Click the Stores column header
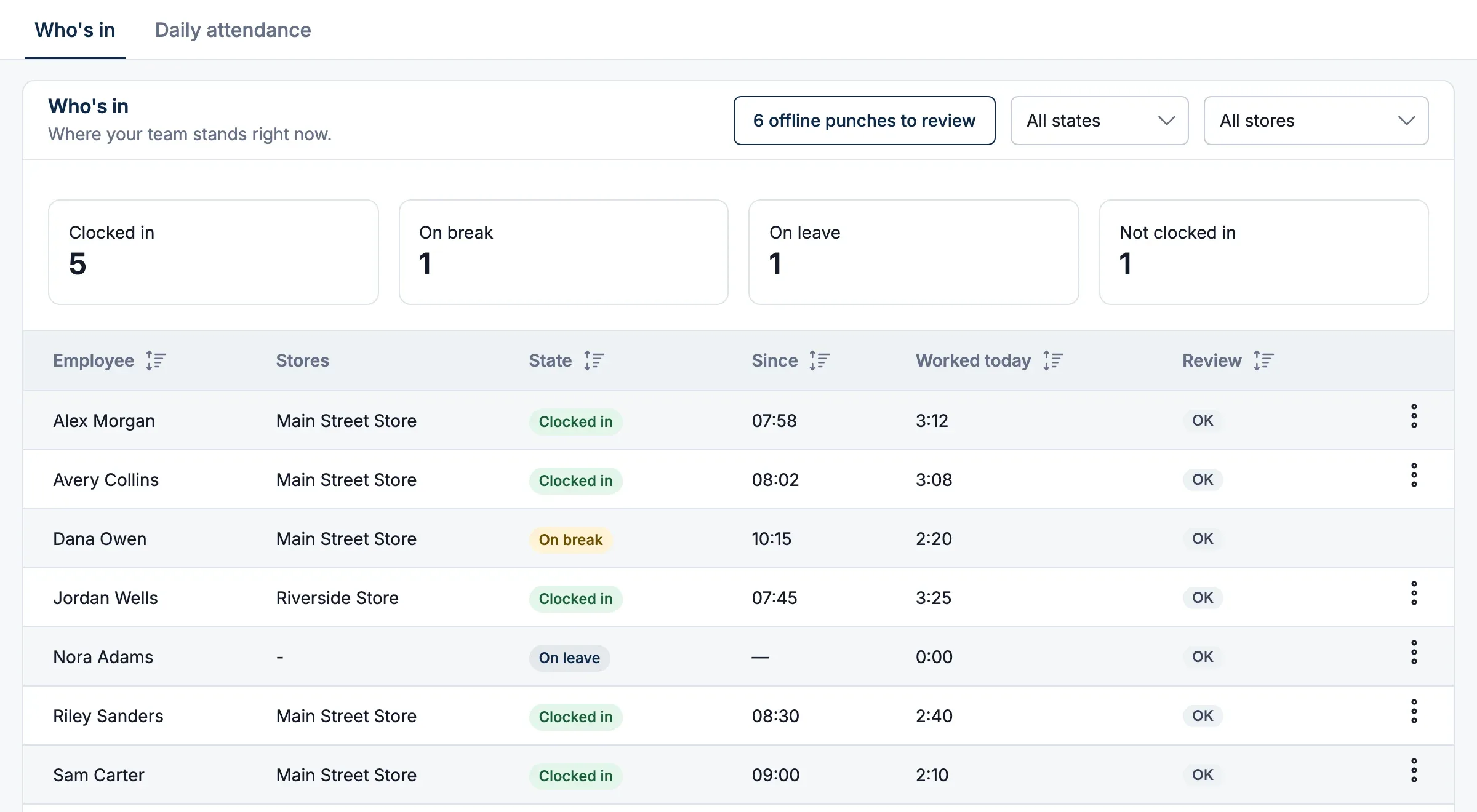The width and height of the screenshot is (1477, 812). tap(303, 360)
